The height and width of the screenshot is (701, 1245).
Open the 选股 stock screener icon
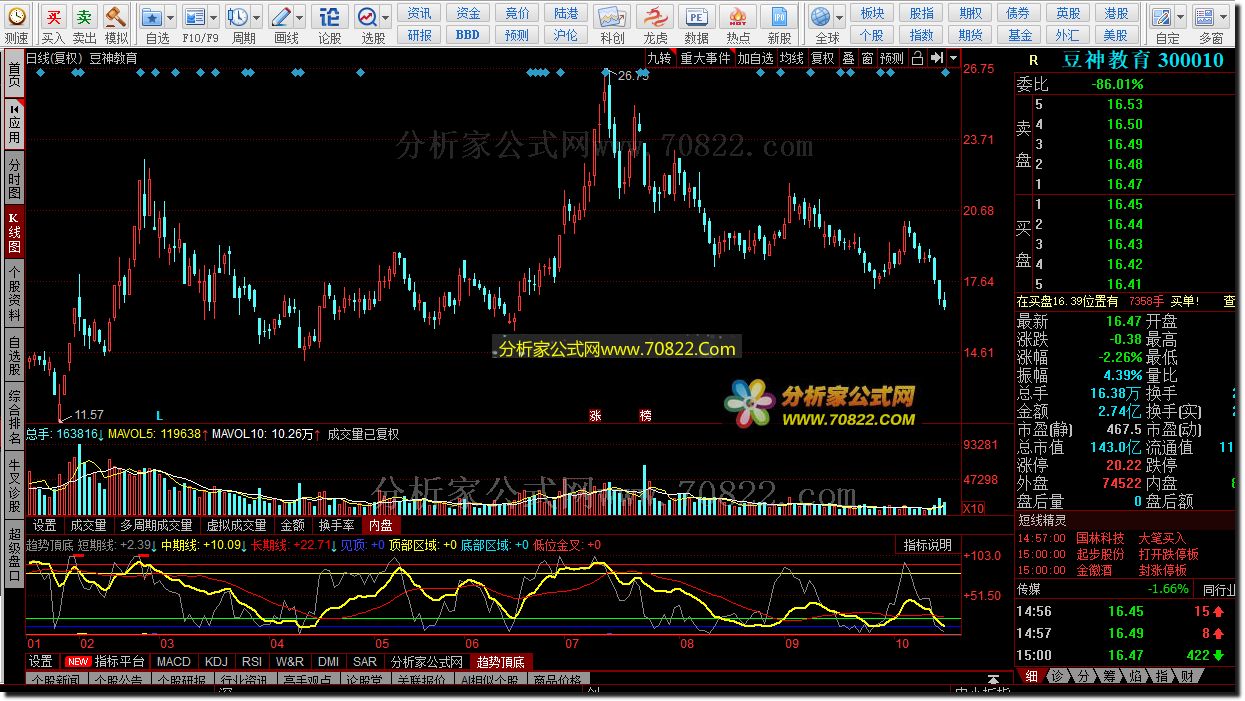[367, 17]
